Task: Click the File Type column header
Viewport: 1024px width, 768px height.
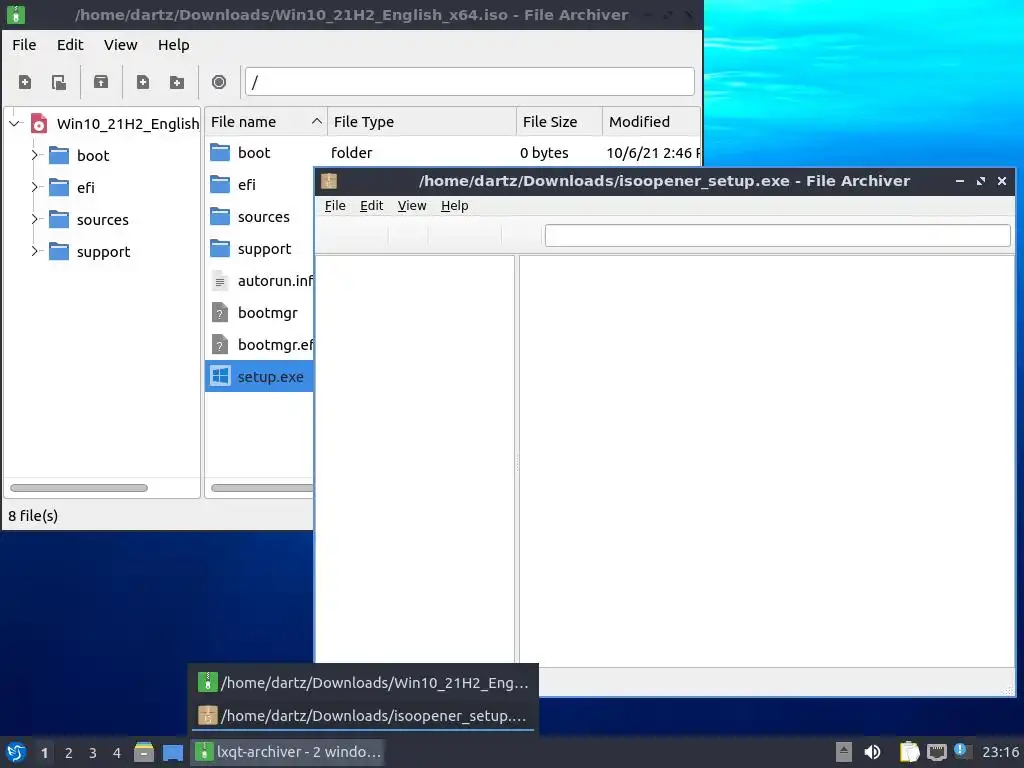Action: [x=422, y=121]
